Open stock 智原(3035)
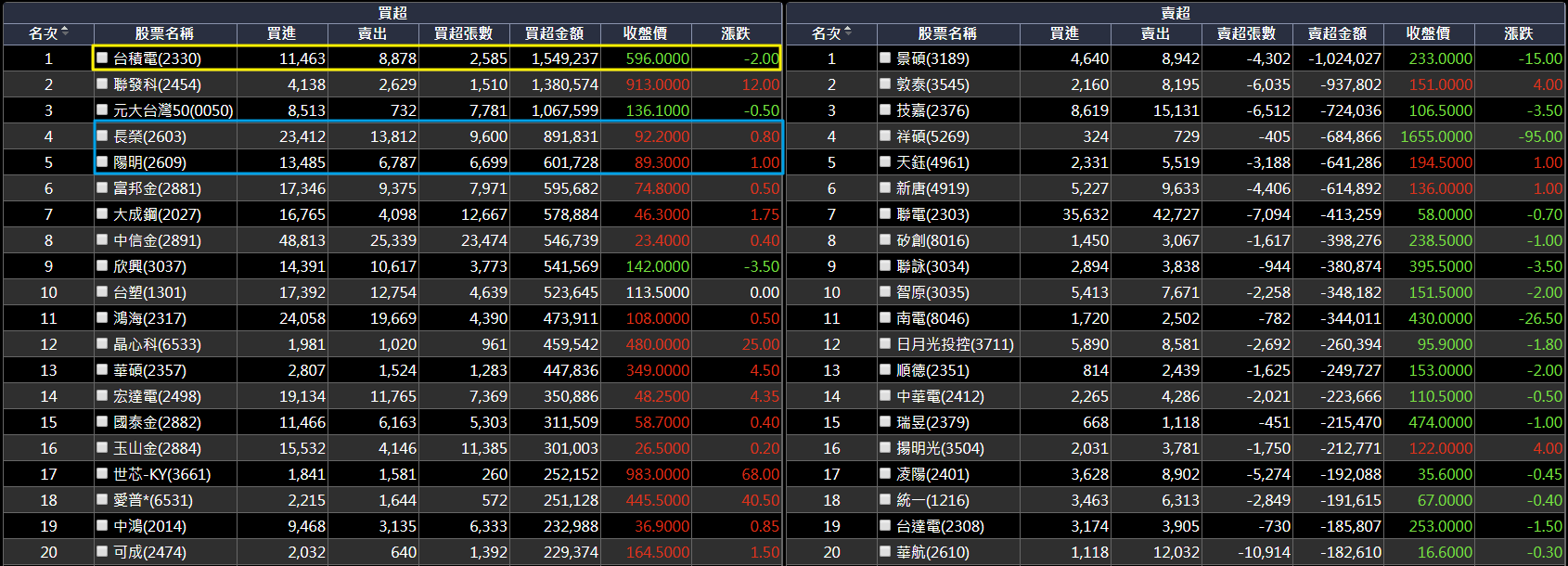Viewport: 1568px width, 566px height. tap(932, 292)
